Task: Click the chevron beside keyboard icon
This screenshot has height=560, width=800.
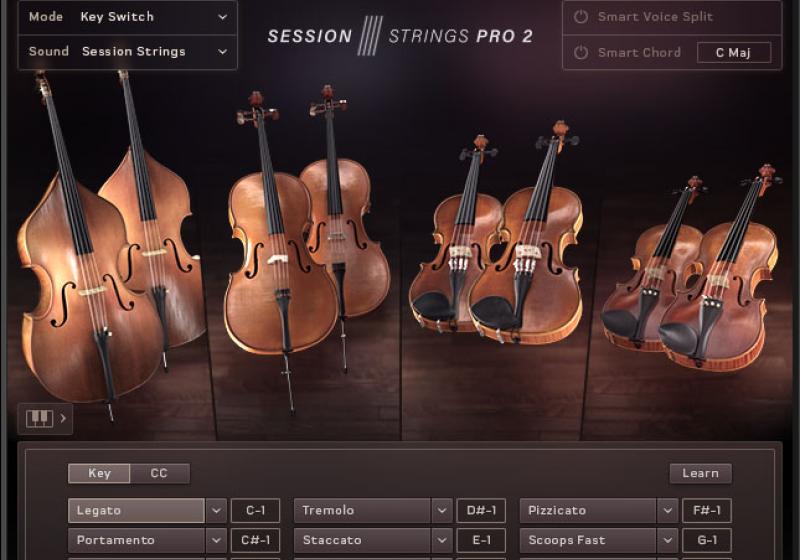Action: coord(63,418)
